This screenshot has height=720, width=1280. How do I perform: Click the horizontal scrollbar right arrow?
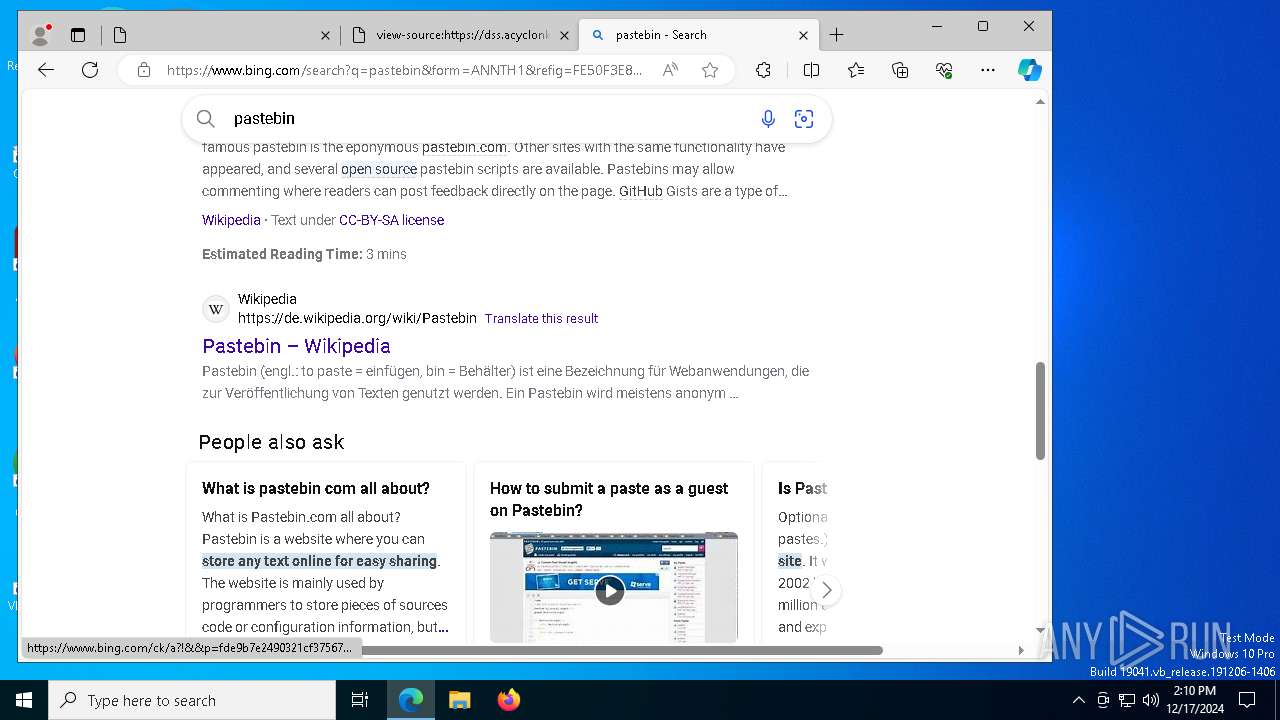[x=1020, y=650]
